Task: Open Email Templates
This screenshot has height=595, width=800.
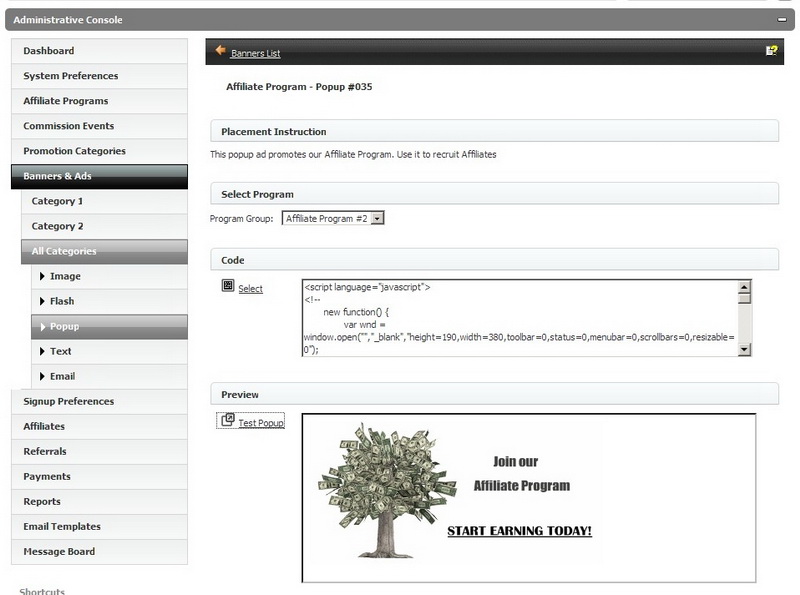Action: click(99, 526)
